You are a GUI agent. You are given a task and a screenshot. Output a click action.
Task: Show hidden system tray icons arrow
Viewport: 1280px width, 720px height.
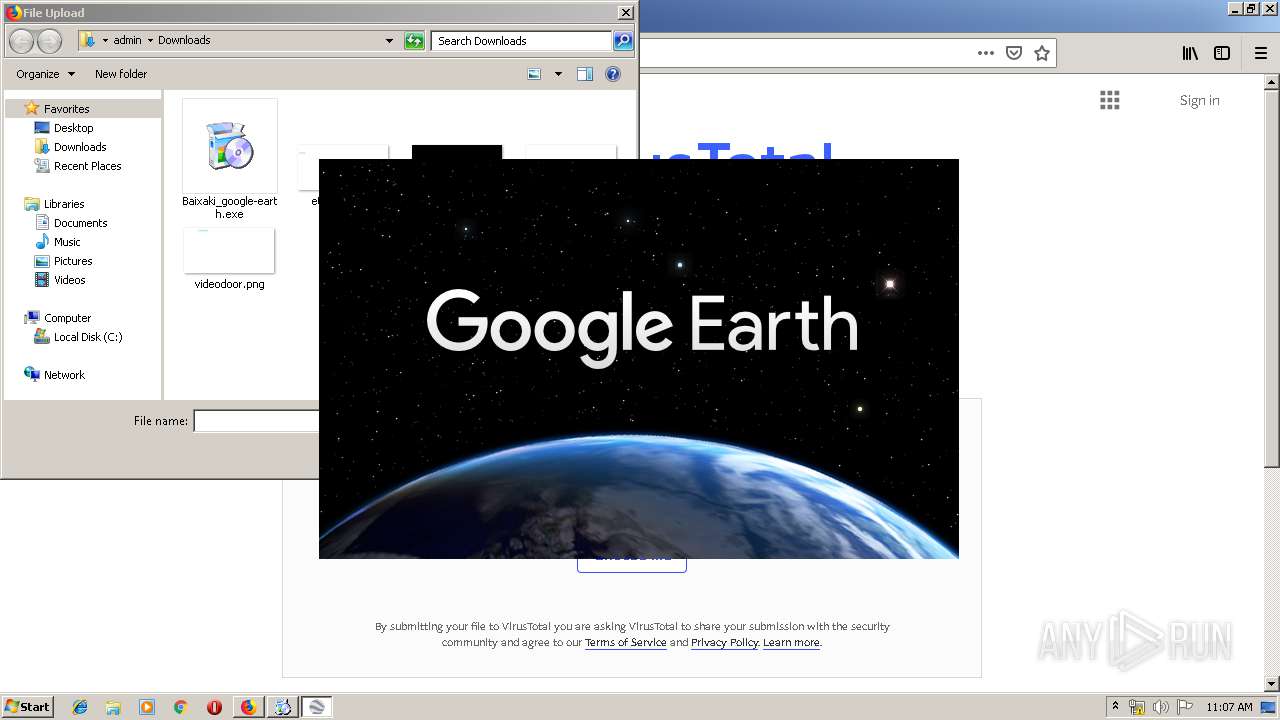coord(1115,707)
